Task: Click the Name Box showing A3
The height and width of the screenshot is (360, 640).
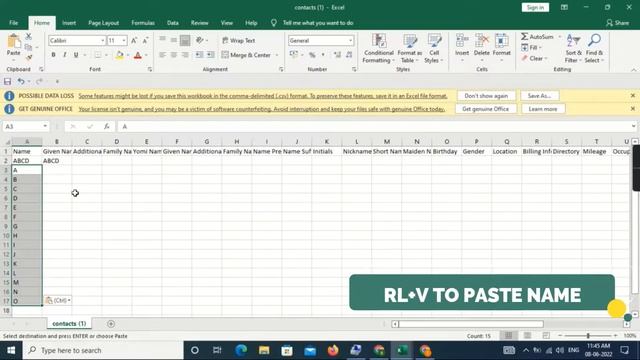Action: (25, 127)
